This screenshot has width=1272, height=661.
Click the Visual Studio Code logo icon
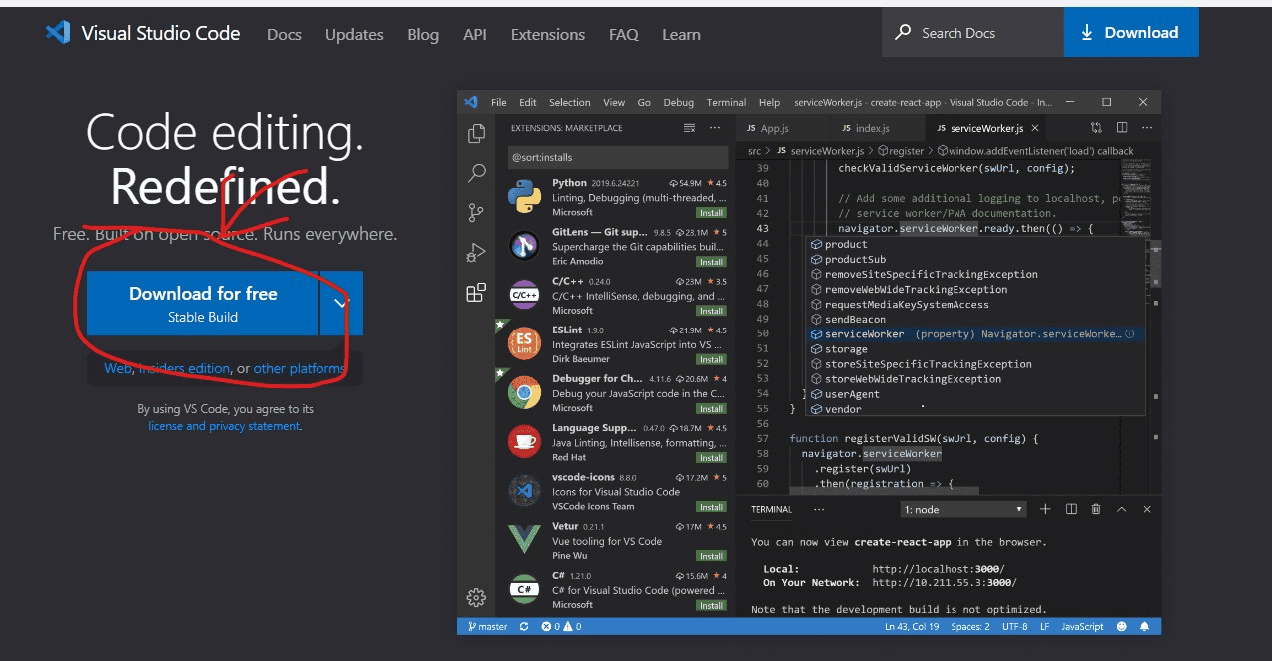(x=58, y=33)
